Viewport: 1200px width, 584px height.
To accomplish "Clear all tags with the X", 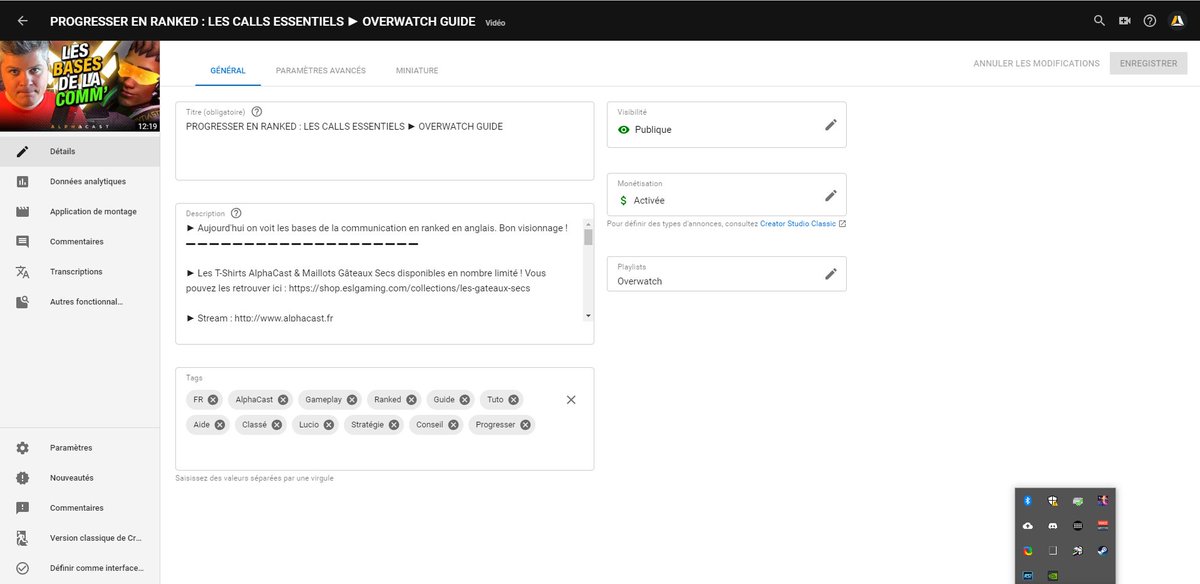I will (571, 400).
